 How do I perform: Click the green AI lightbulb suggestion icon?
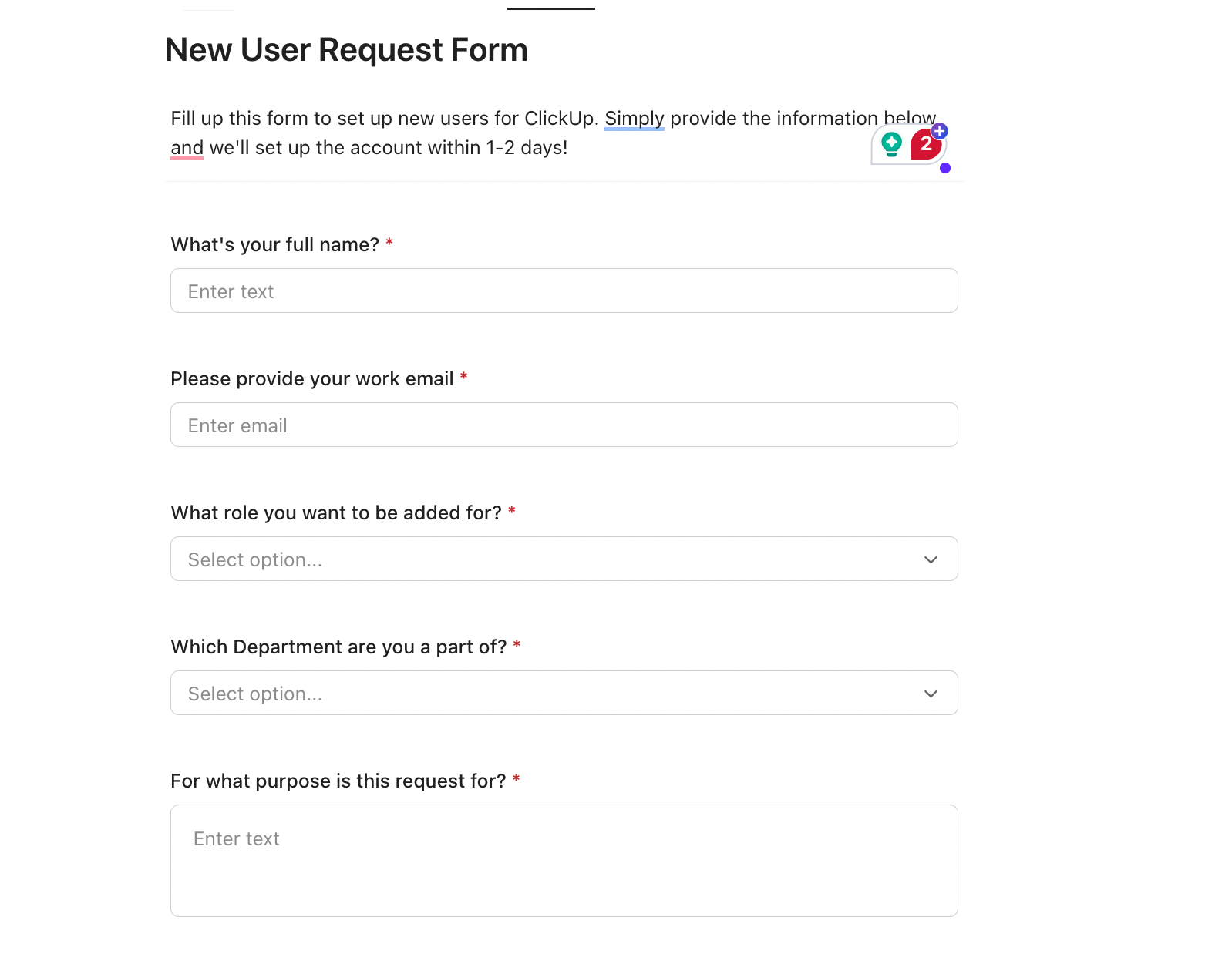pyautogui.click(x=892, y=143)
